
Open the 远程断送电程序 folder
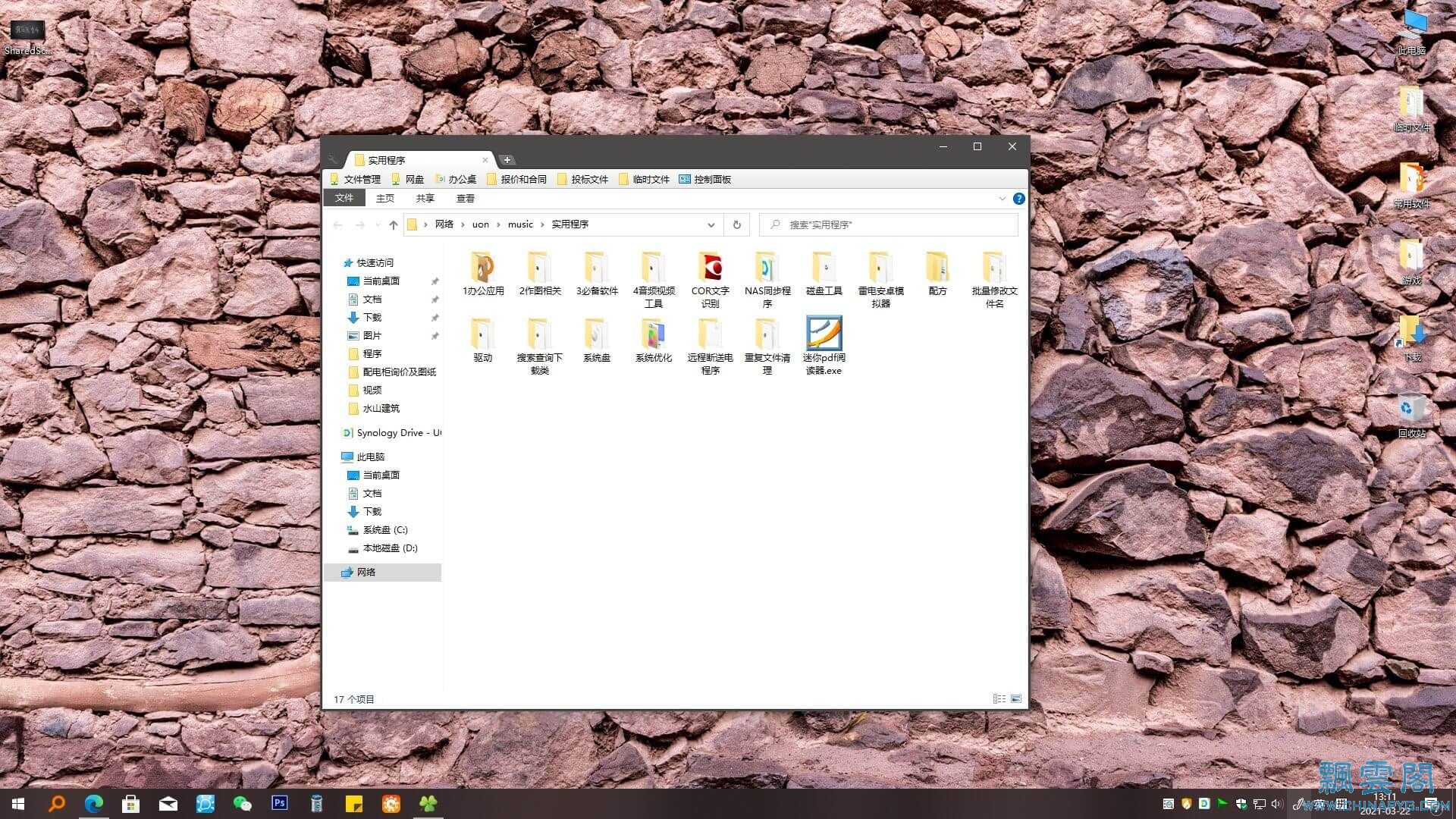coord(711,347)
